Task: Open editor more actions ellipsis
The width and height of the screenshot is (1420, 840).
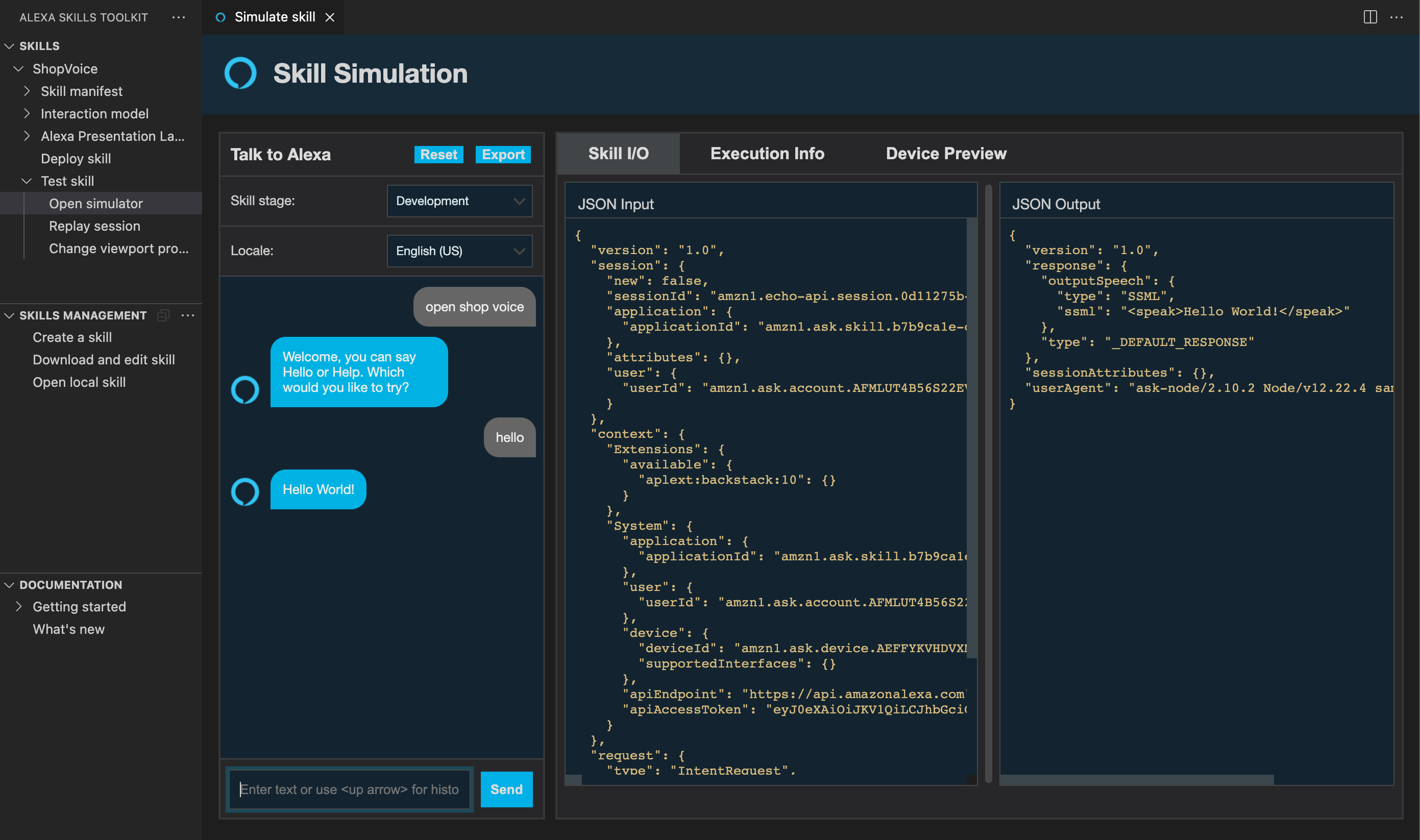Action: (x=1397, y=17)
